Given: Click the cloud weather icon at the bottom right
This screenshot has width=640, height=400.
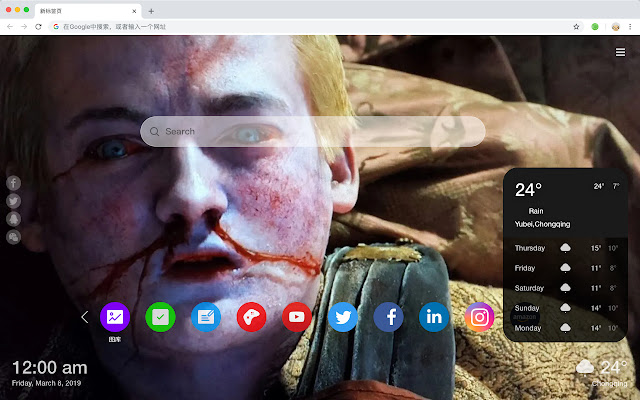Looking at the screenshot, I should pos(585,367).
